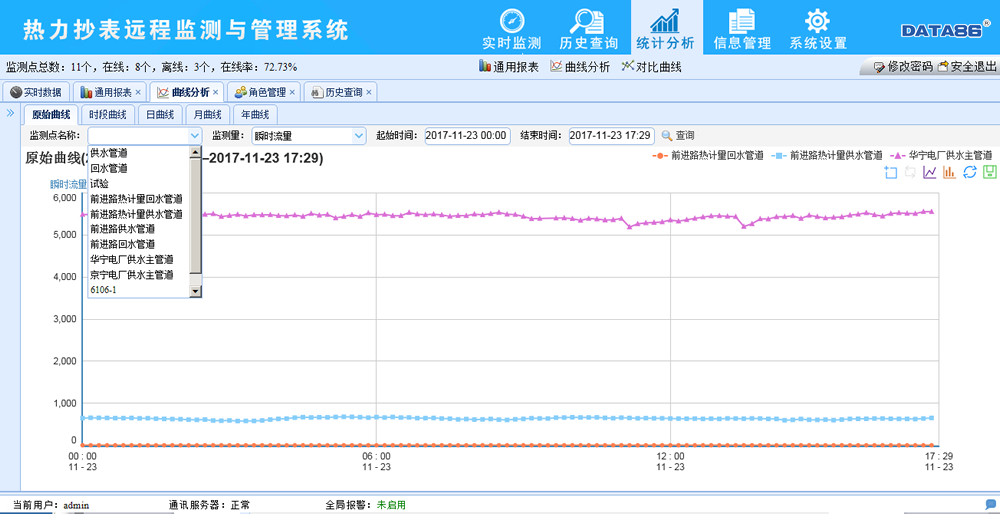This screenshot has height=514, width=1000.
Task: Click the 安全退出 logout link
Action: tap(967, 67)
